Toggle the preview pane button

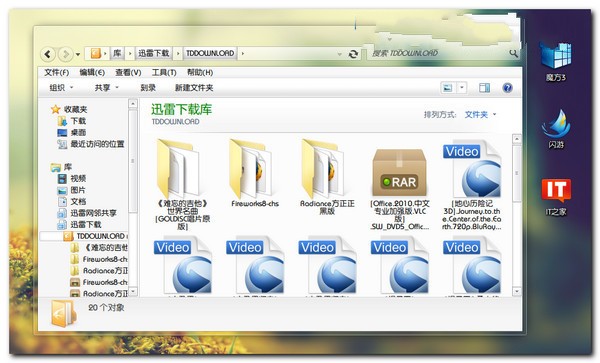click(484, 88)
